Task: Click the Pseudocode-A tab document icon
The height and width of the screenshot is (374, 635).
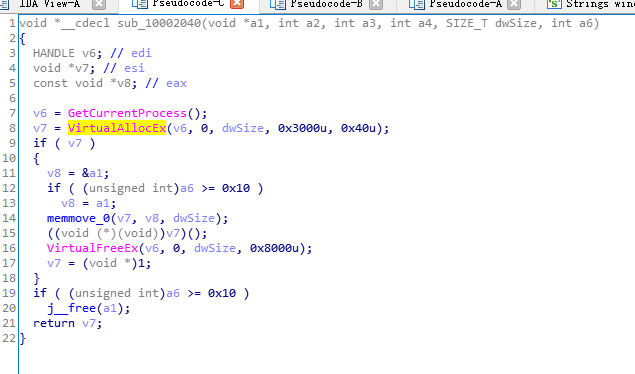Action: click(417, 4)
